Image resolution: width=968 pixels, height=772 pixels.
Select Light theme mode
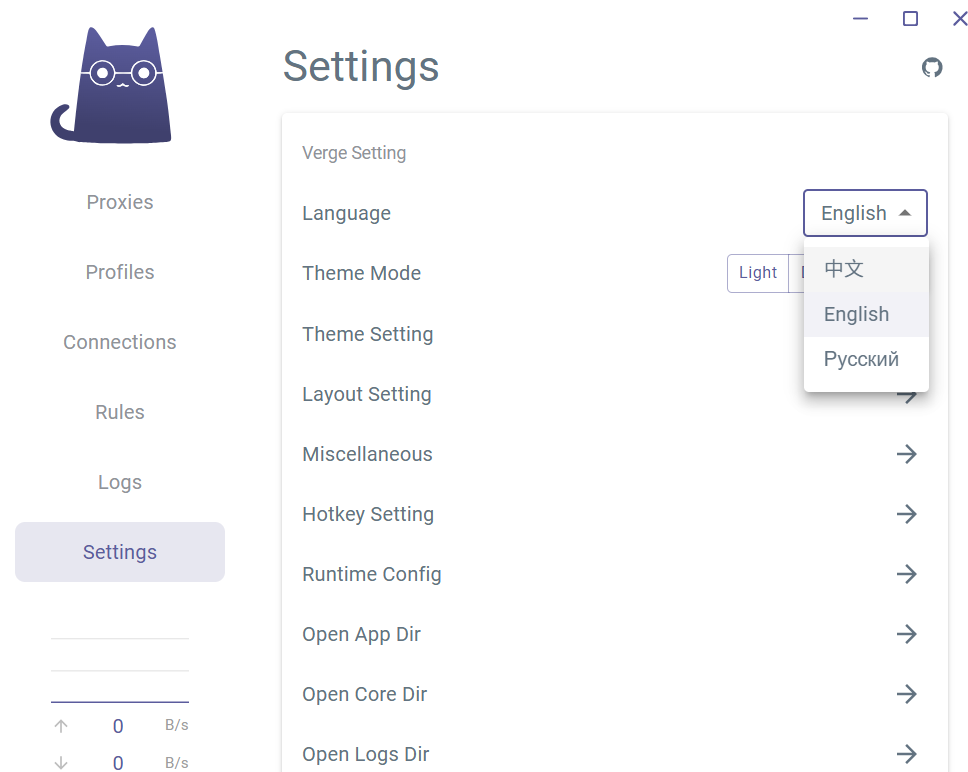point(758,273)
